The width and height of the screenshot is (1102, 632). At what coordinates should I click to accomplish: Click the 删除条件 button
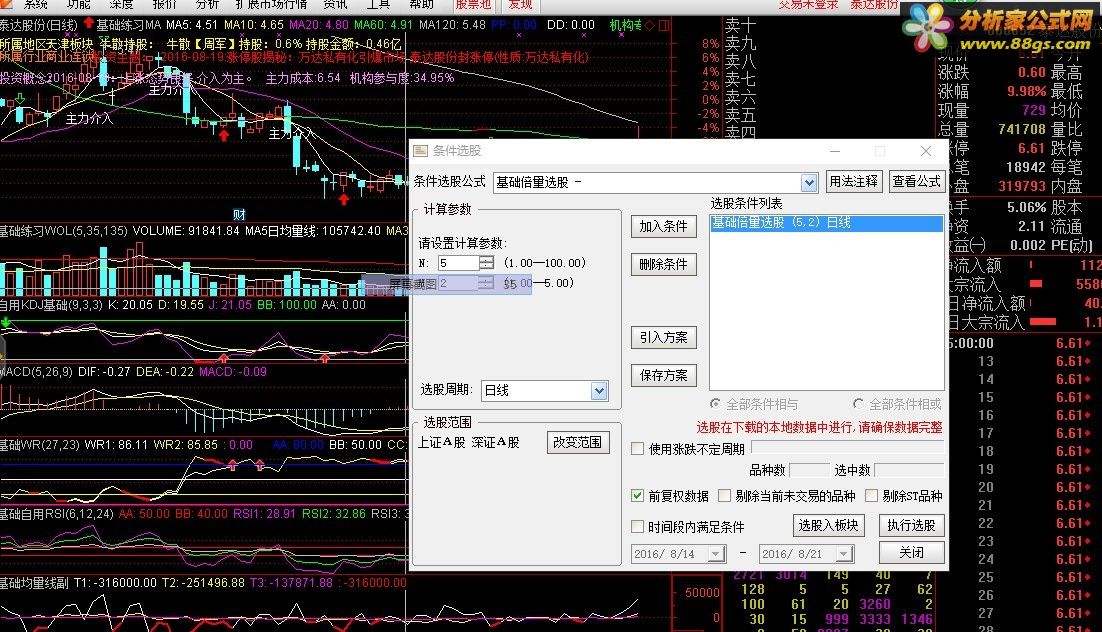(663, 264)
